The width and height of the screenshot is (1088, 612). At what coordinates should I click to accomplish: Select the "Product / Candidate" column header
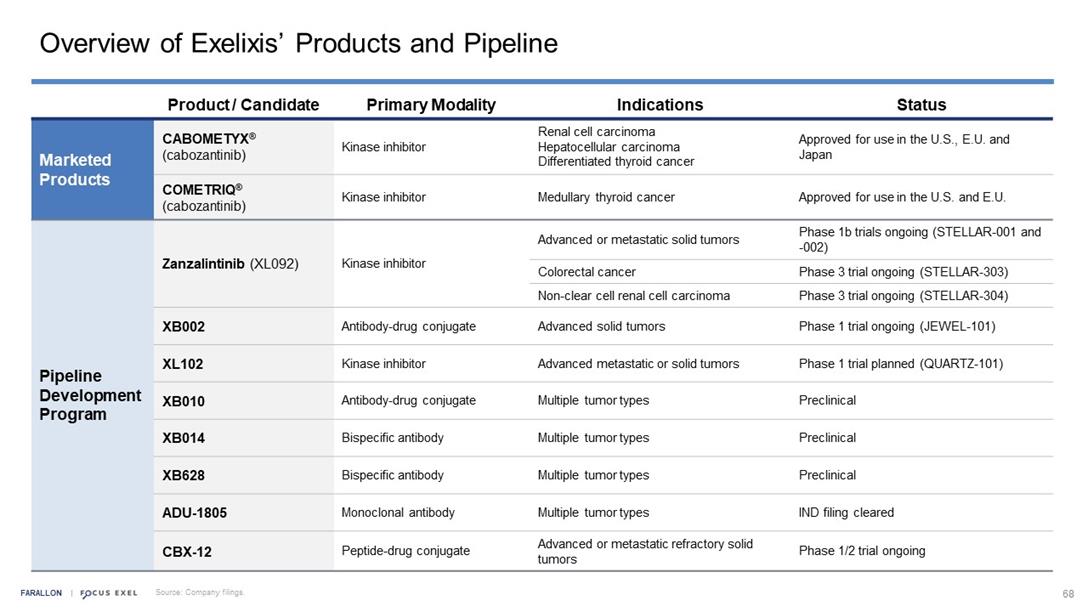pos(243,105)
